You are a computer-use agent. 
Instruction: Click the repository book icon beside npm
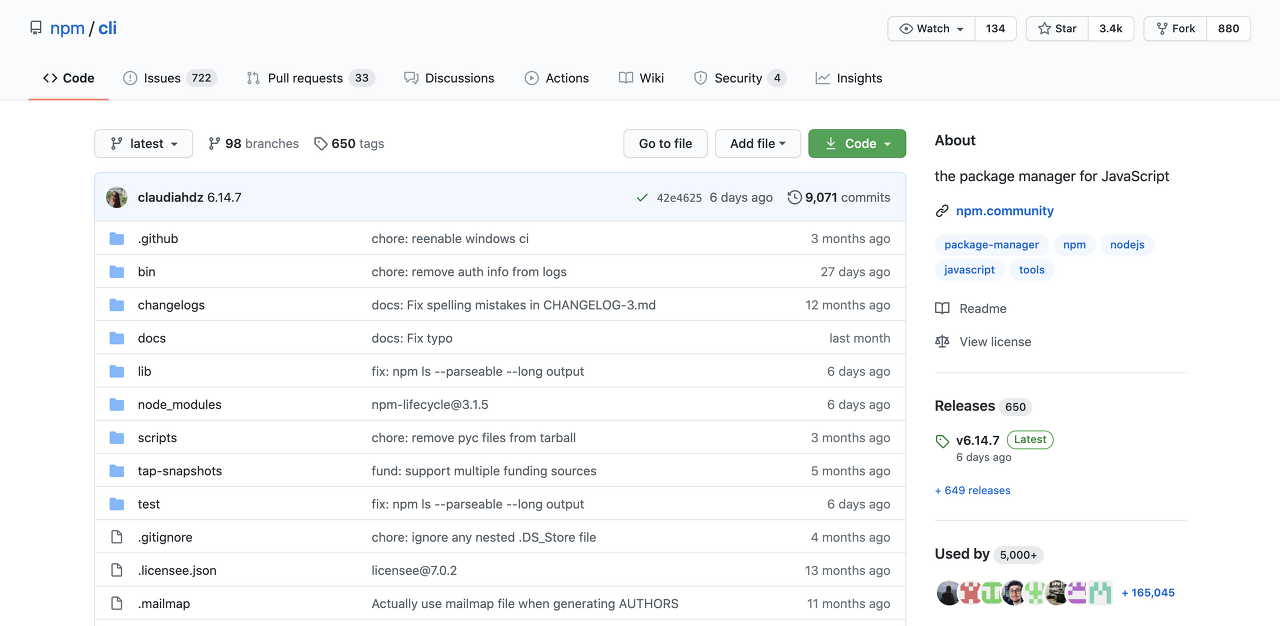point(36,28)
